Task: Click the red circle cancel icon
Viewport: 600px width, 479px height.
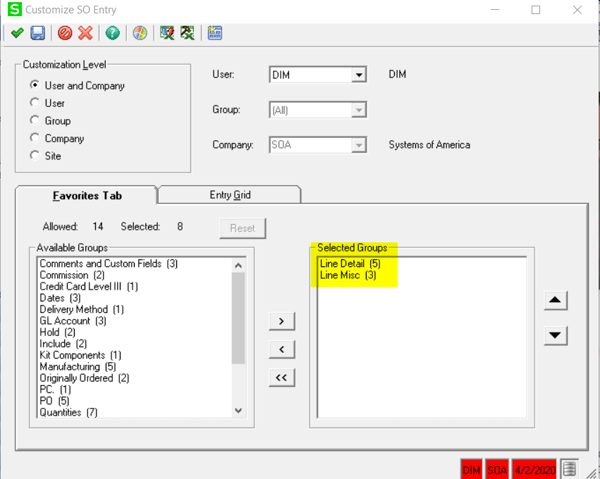Action: tap(65, 33)
